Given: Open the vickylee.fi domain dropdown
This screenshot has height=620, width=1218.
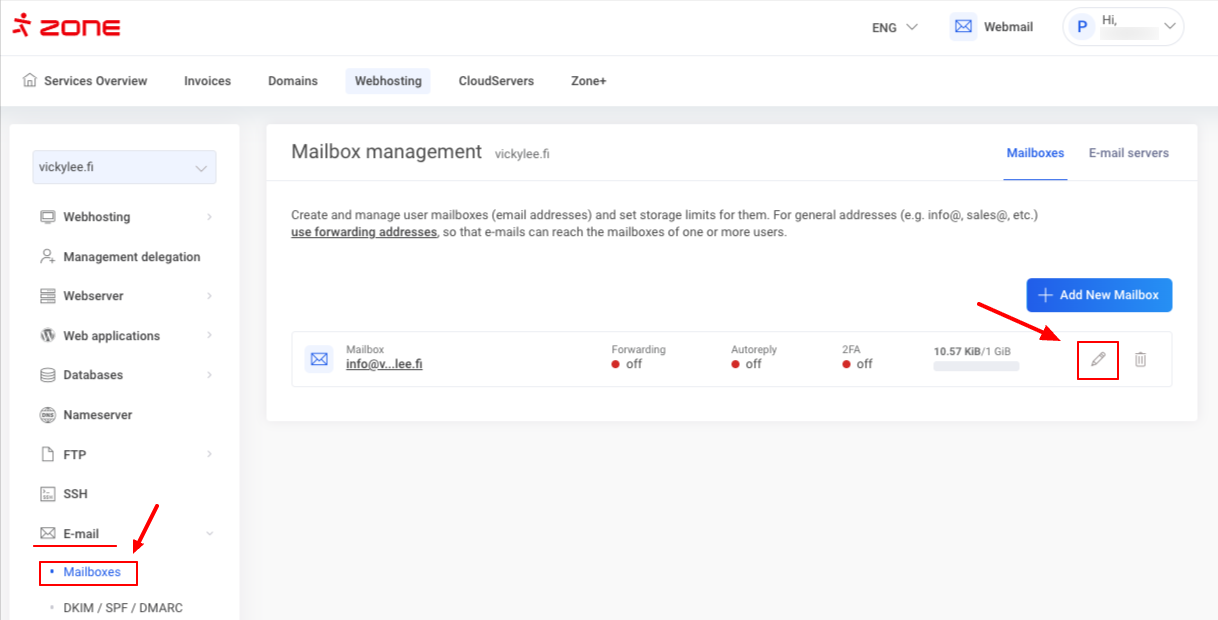Looking at the screenshot, I should pyautogui.click(x=124, y=168).
